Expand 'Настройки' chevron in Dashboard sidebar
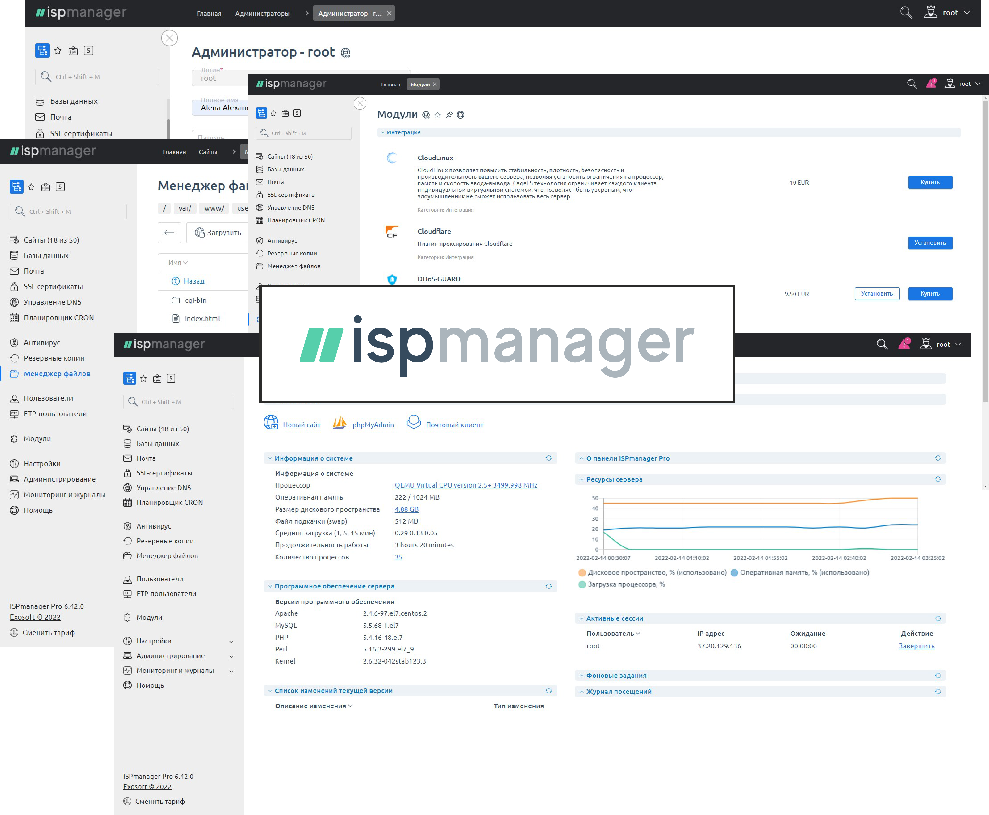 (231, 642)
